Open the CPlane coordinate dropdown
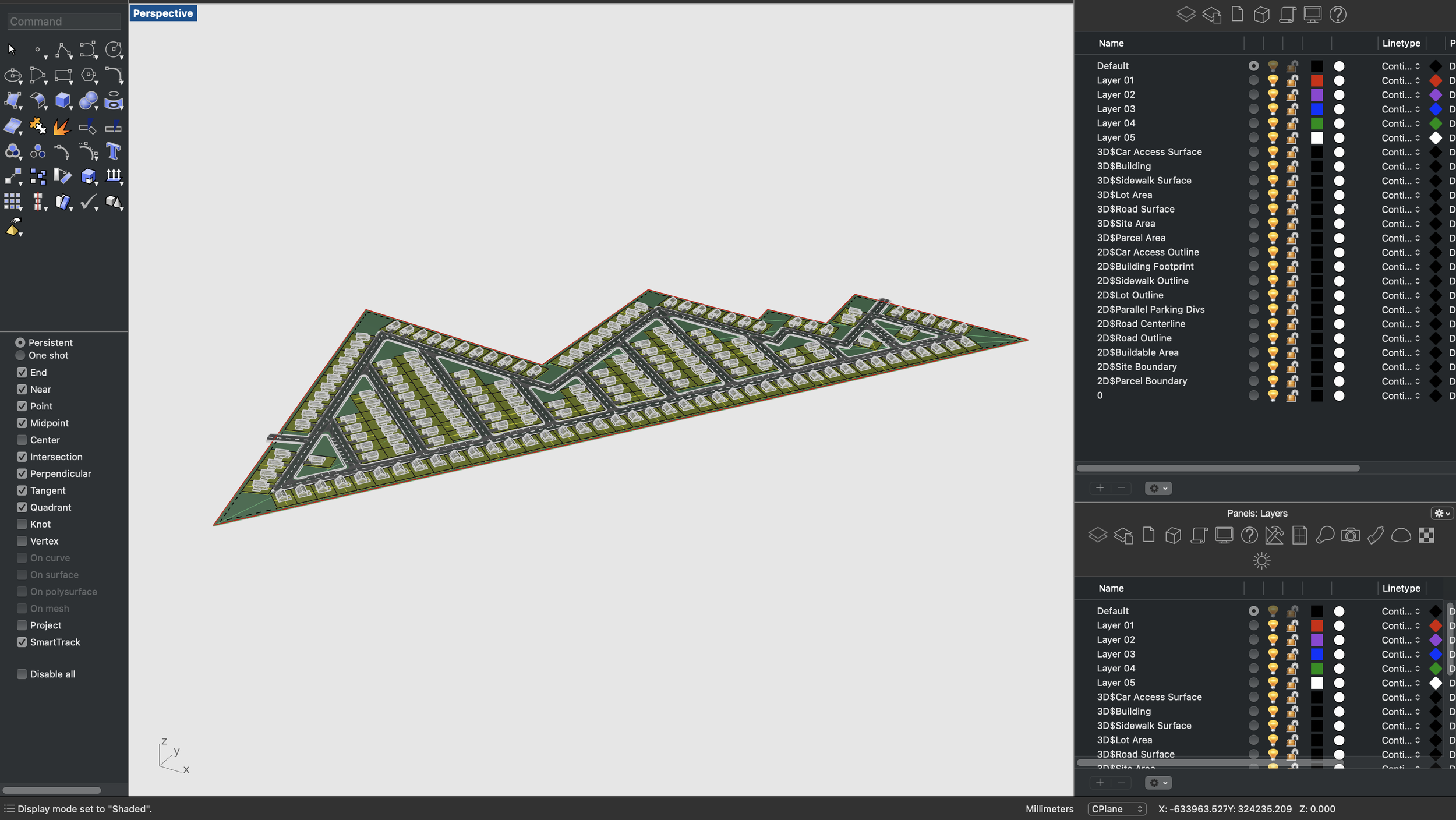 [x=1116, y=809]
